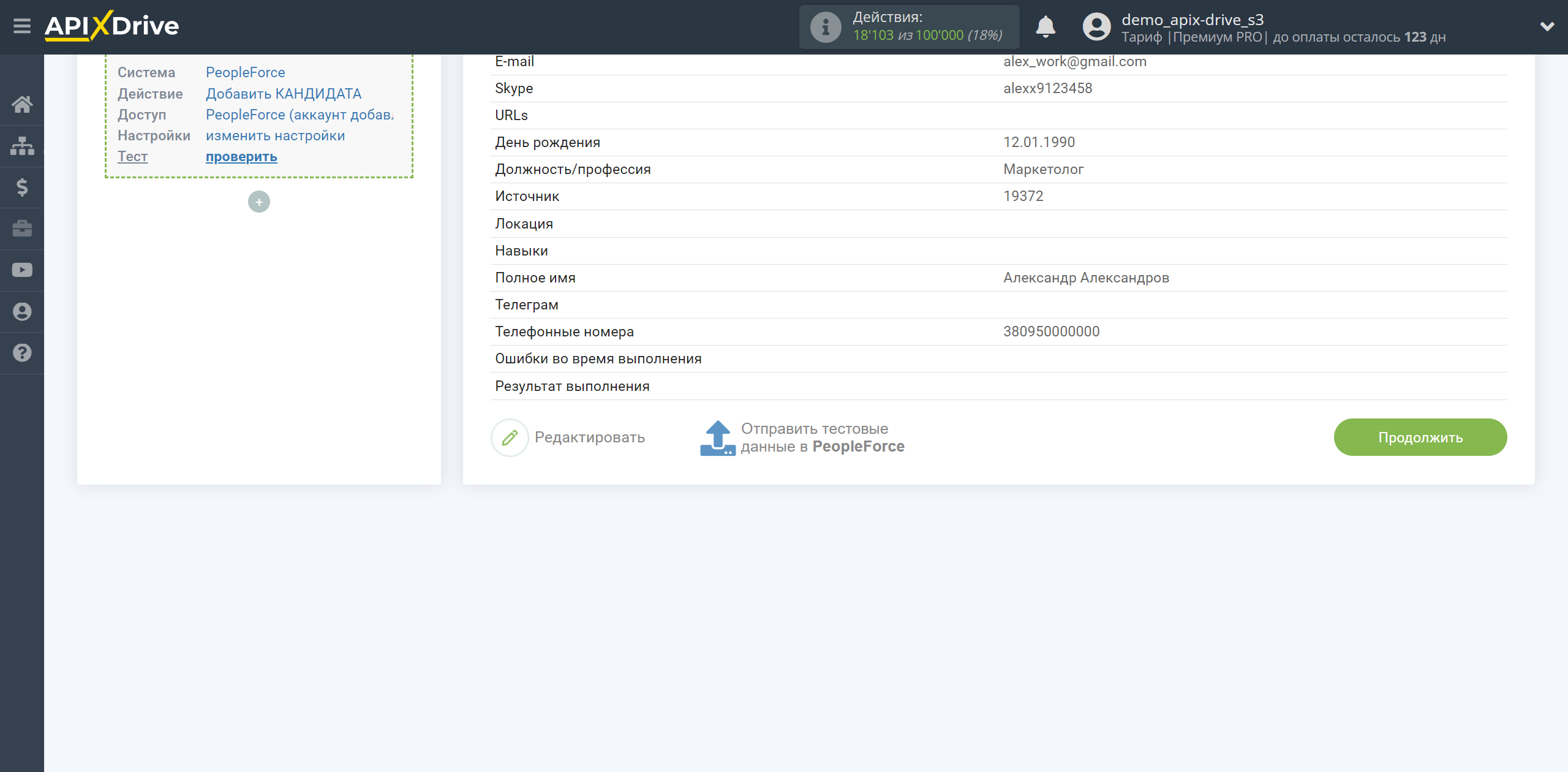Open profile icon in sidebar

22,312
